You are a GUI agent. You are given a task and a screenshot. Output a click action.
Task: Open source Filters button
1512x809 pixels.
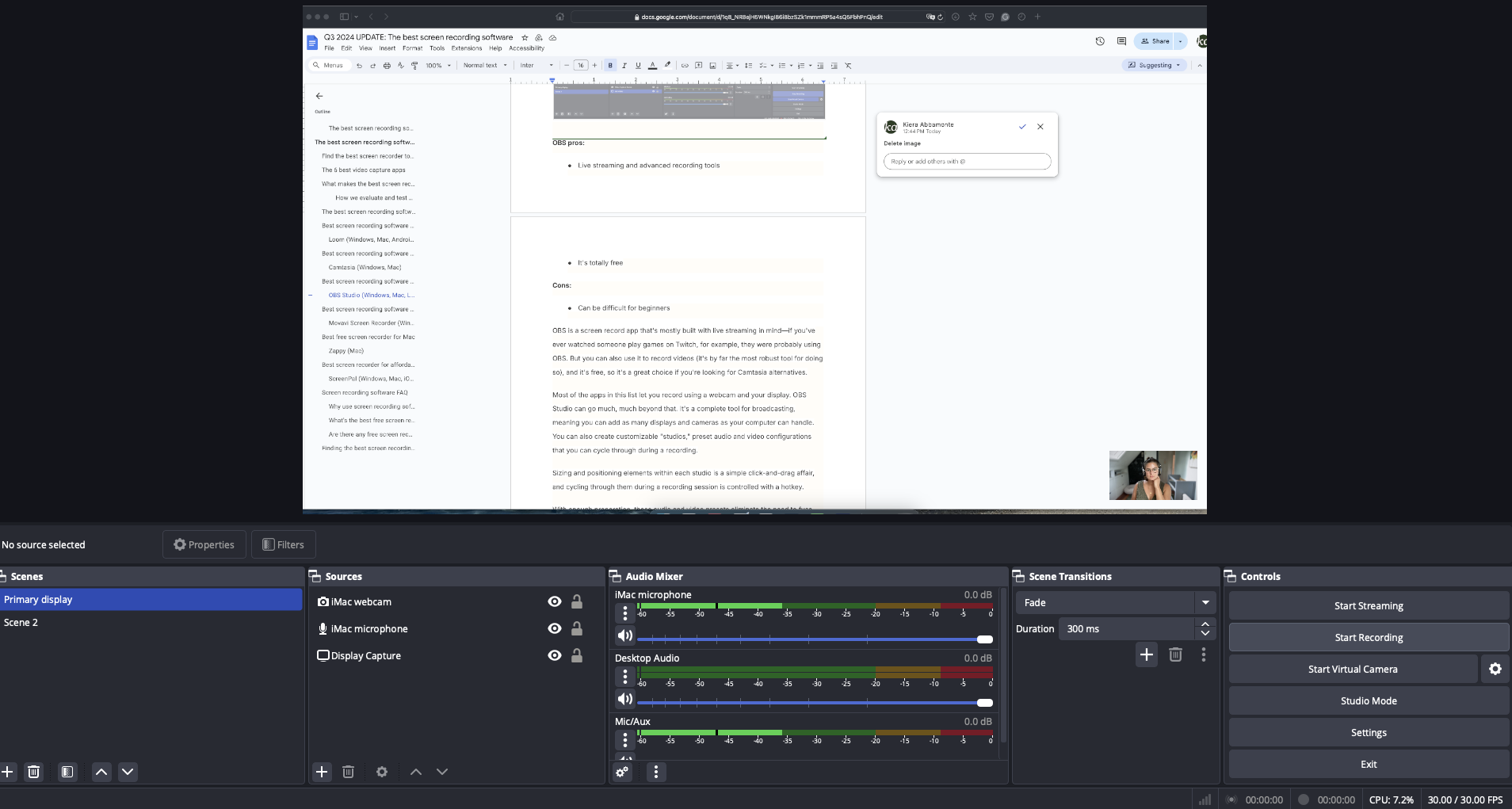pyautogui.click(x=284, y=544)
